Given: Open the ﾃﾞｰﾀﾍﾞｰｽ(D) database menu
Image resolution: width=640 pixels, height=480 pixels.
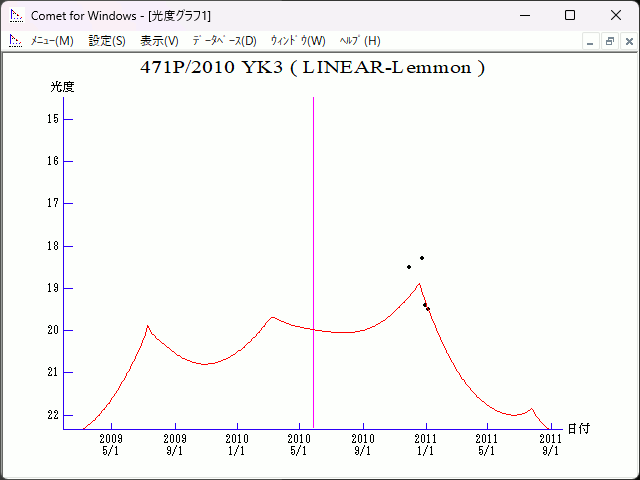Looking at the screenshot, I should pyautogui.click(x=224, y=41).
